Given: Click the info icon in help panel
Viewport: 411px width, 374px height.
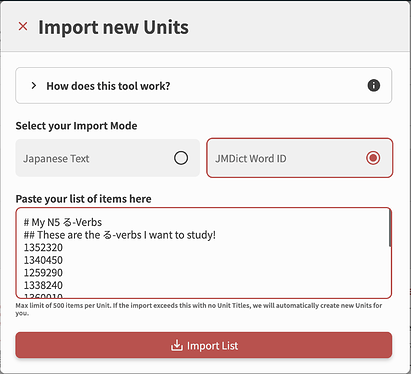Looking at the screenshot, I should (374, 86).
